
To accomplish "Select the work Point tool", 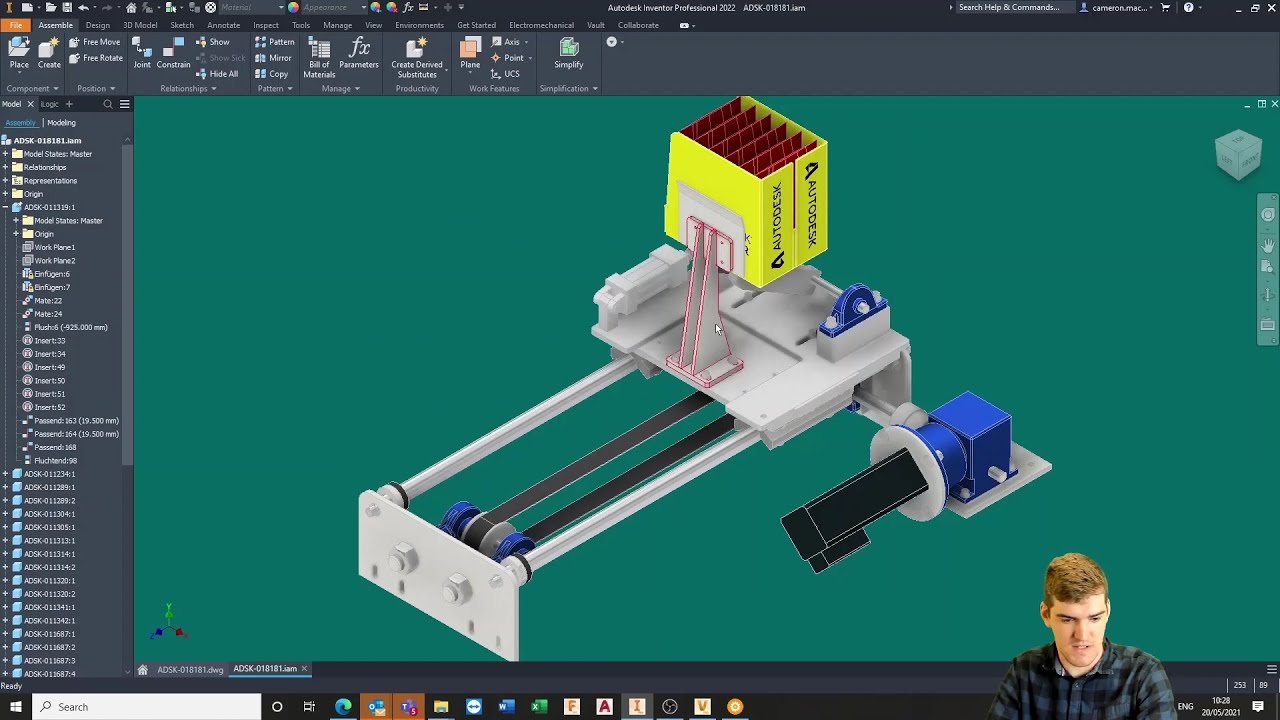I will (x=508, y=58).
